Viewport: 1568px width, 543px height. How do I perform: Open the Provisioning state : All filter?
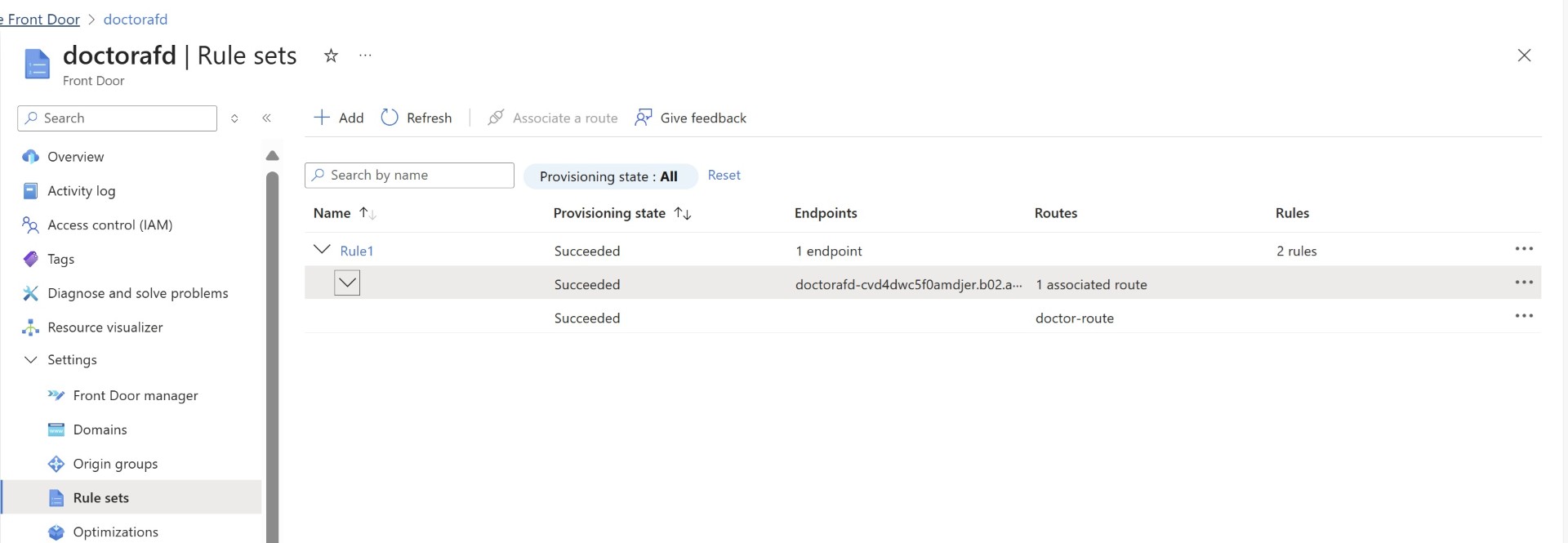(x=610, y=176)
